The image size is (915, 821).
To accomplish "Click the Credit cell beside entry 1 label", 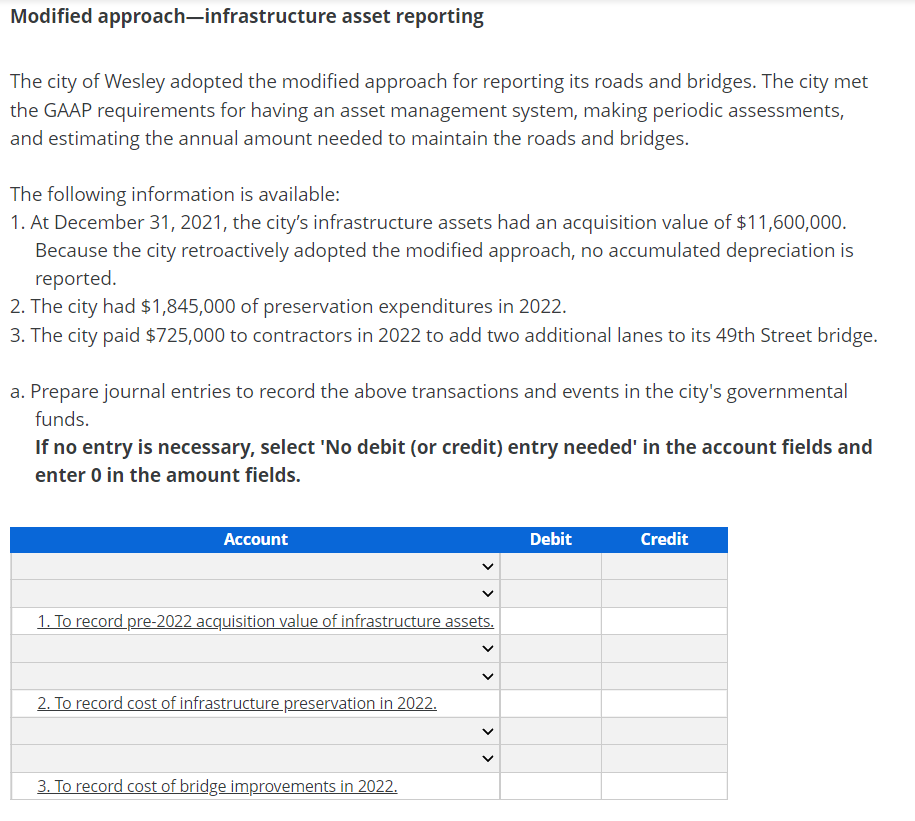I will click(x=664, y=620).
